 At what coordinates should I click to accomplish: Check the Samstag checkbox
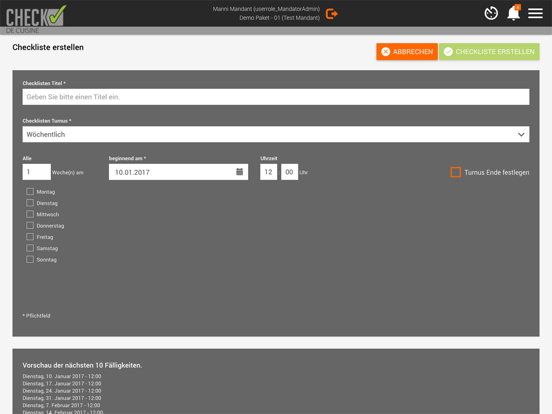30,248
